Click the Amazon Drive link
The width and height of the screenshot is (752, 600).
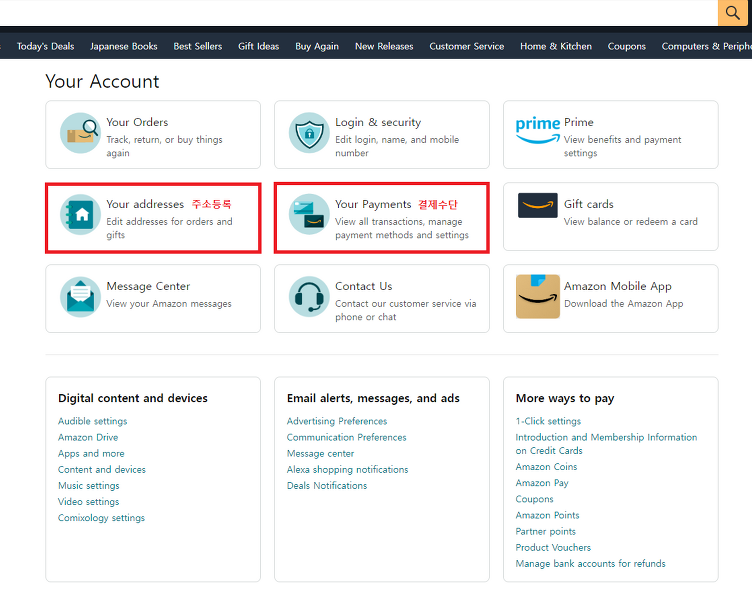(x=88, y=437)
